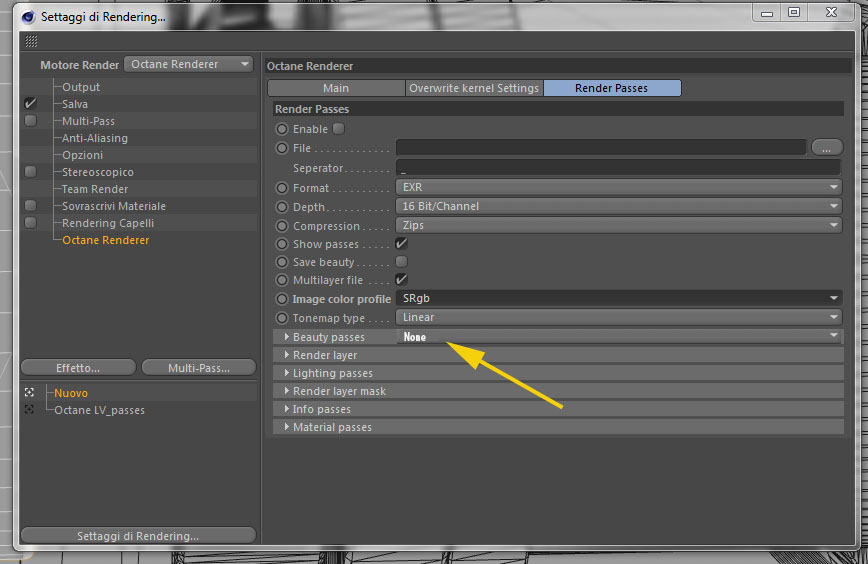Expand the Material passes section
The width and height of the screenshot is (868, 564).
tap(287, 427)
